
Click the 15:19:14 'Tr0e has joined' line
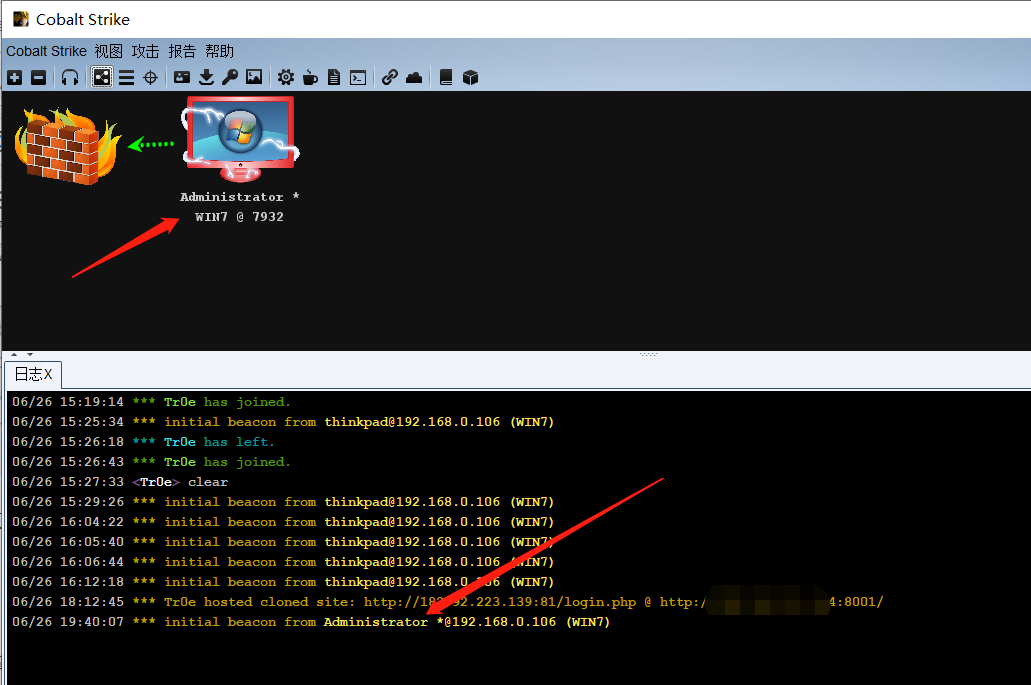click(x=151, y=402)
